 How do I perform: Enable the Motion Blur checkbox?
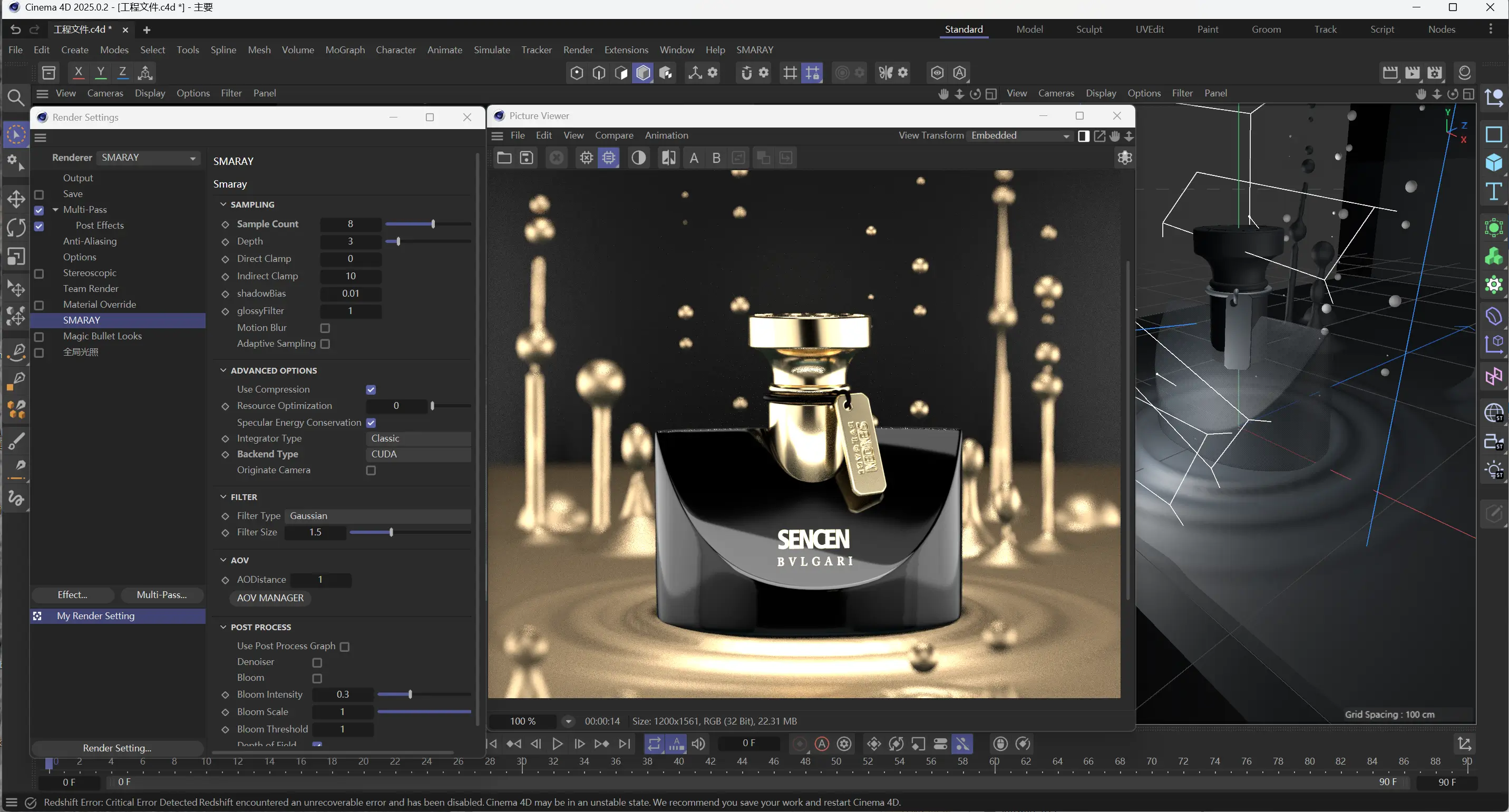pos(326,328)
